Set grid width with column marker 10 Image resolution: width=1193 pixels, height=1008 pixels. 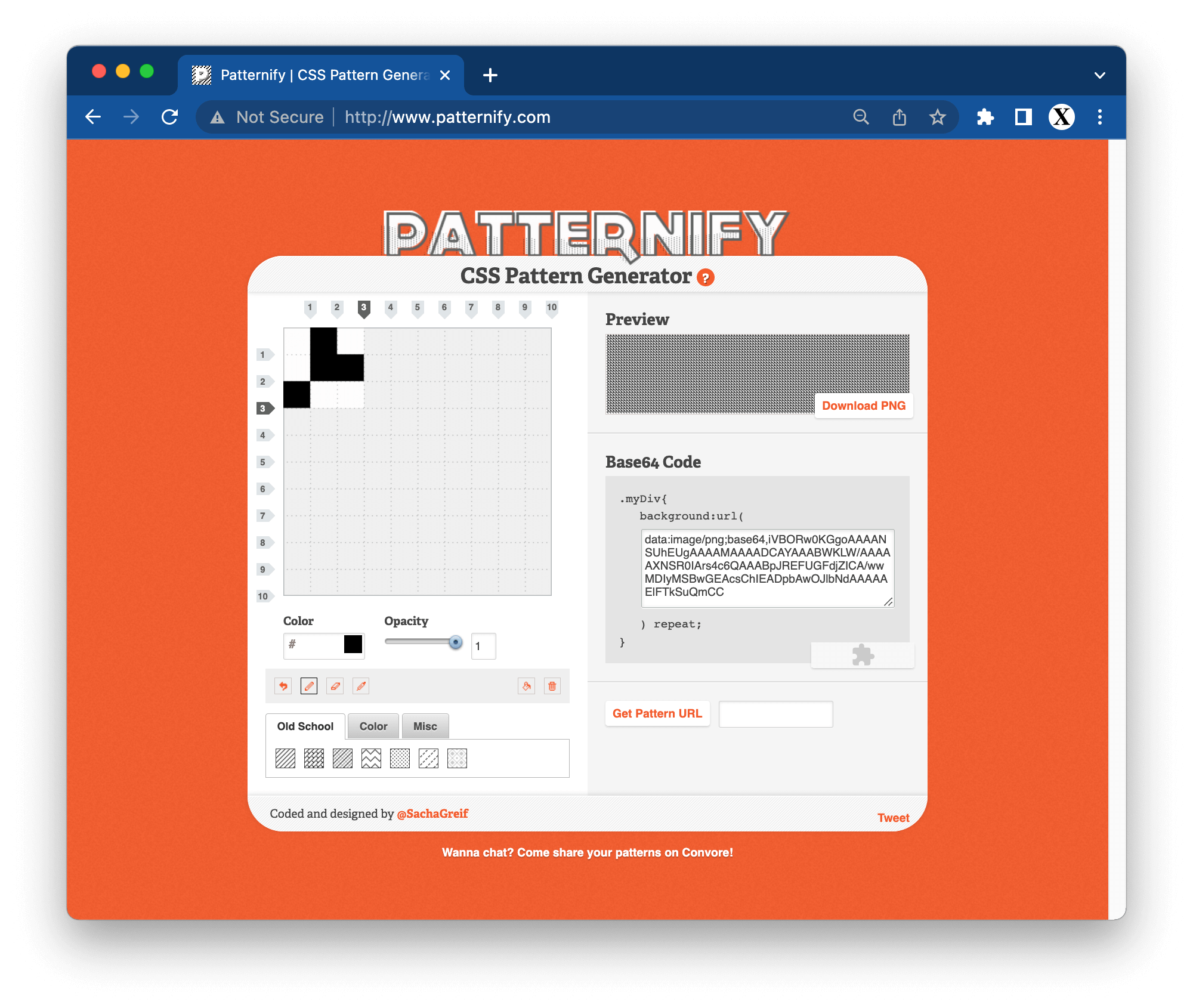click(552, 308)
